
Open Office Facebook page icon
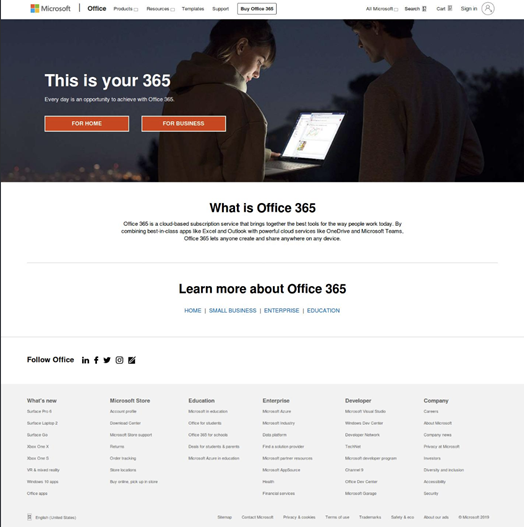pos(96,360)
